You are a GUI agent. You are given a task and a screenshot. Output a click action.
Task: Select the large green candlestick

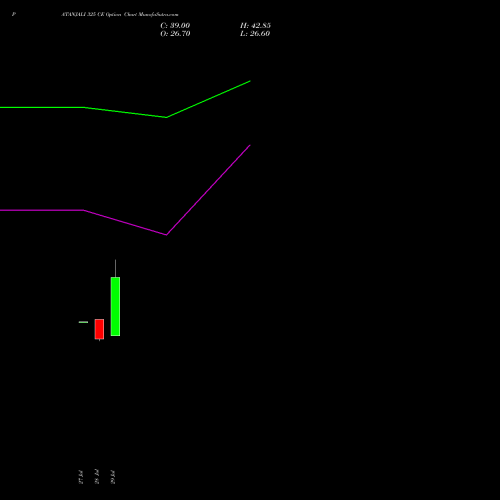(115, 306)
